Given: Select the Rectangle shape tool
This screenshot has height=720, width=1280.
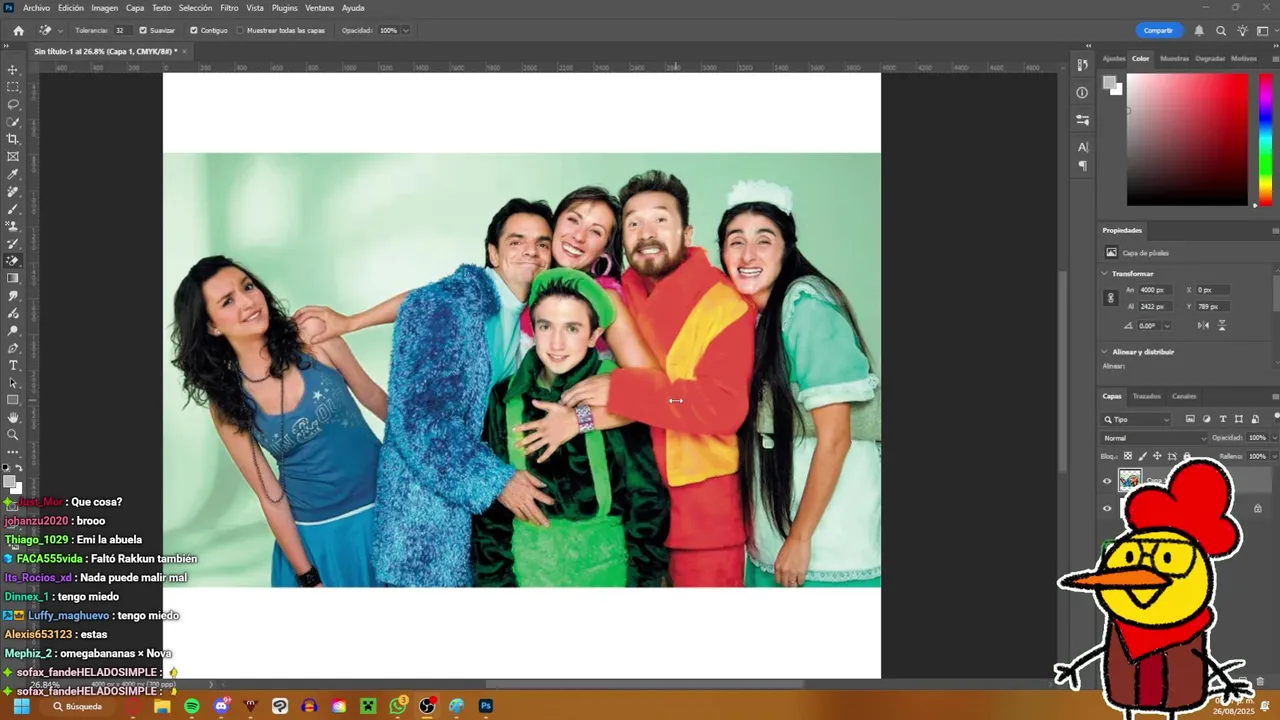Looking at the screenshot, I should [x=13, y=400].
